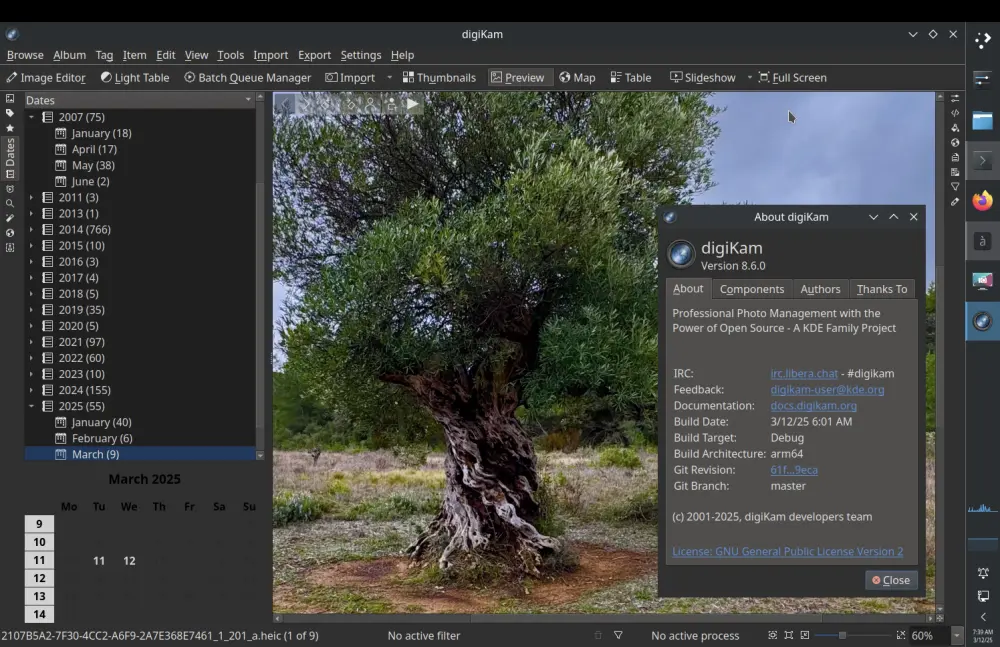Switch to Table view mode
The width and height of the screenshot is (1000, 647).
[x=630, y=77]
